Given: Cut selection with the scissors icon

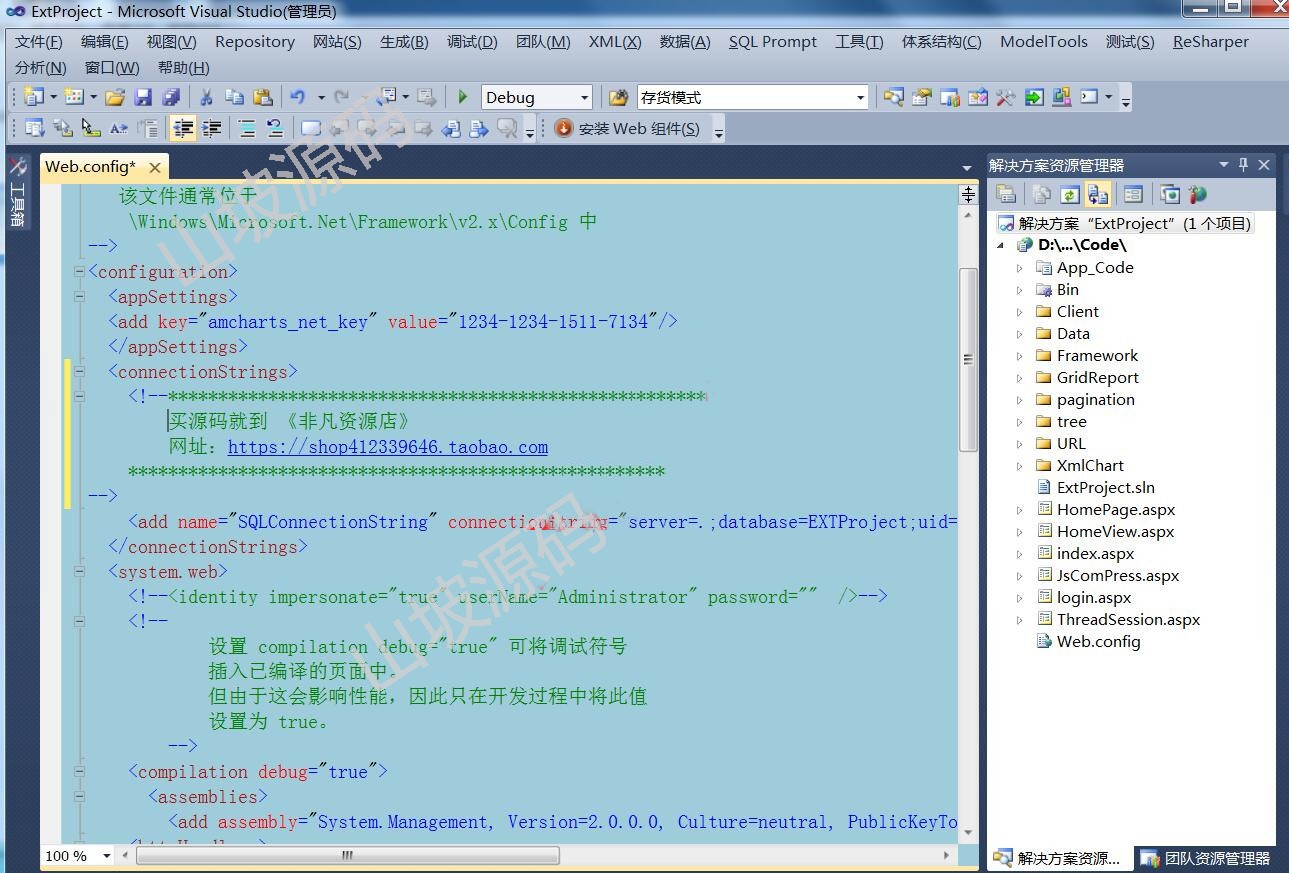Looking at the screenshot, I should [x=206, y=97].
